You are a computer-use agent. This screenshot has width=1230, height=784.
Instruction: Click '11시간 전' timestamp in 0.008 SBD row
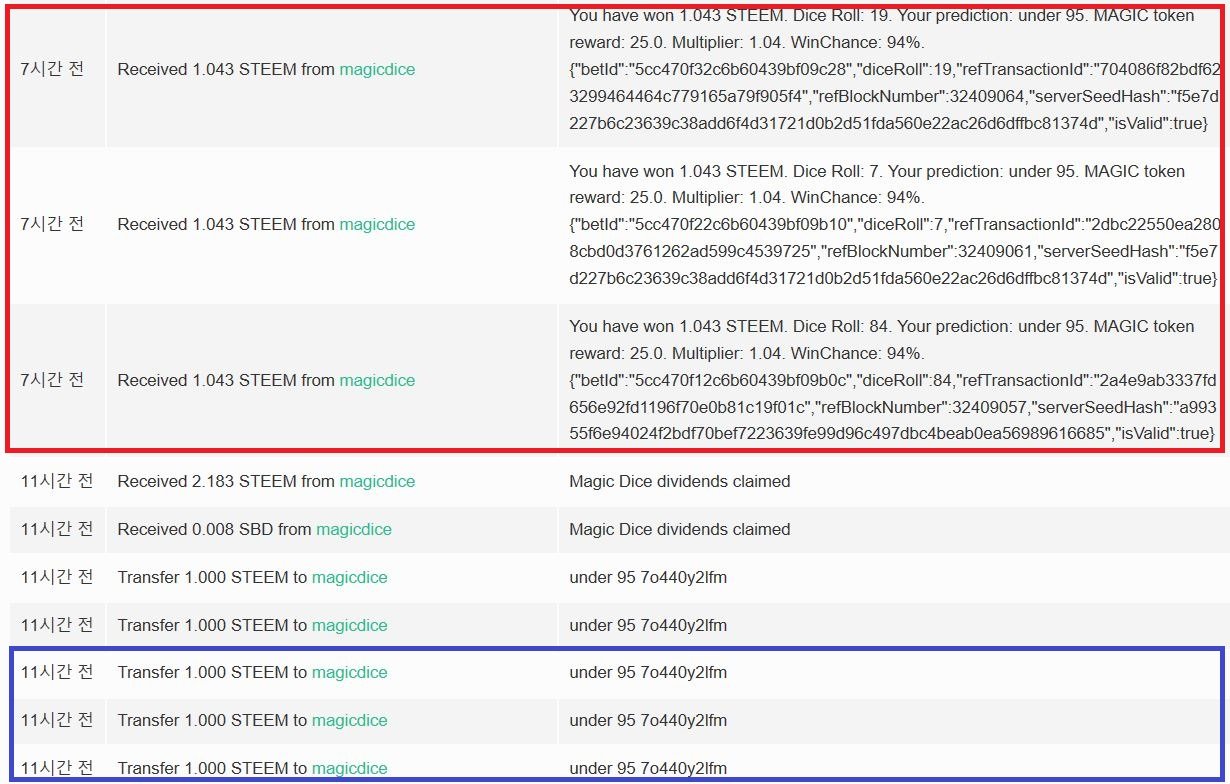pyautogui.click(x=57, y=529)
